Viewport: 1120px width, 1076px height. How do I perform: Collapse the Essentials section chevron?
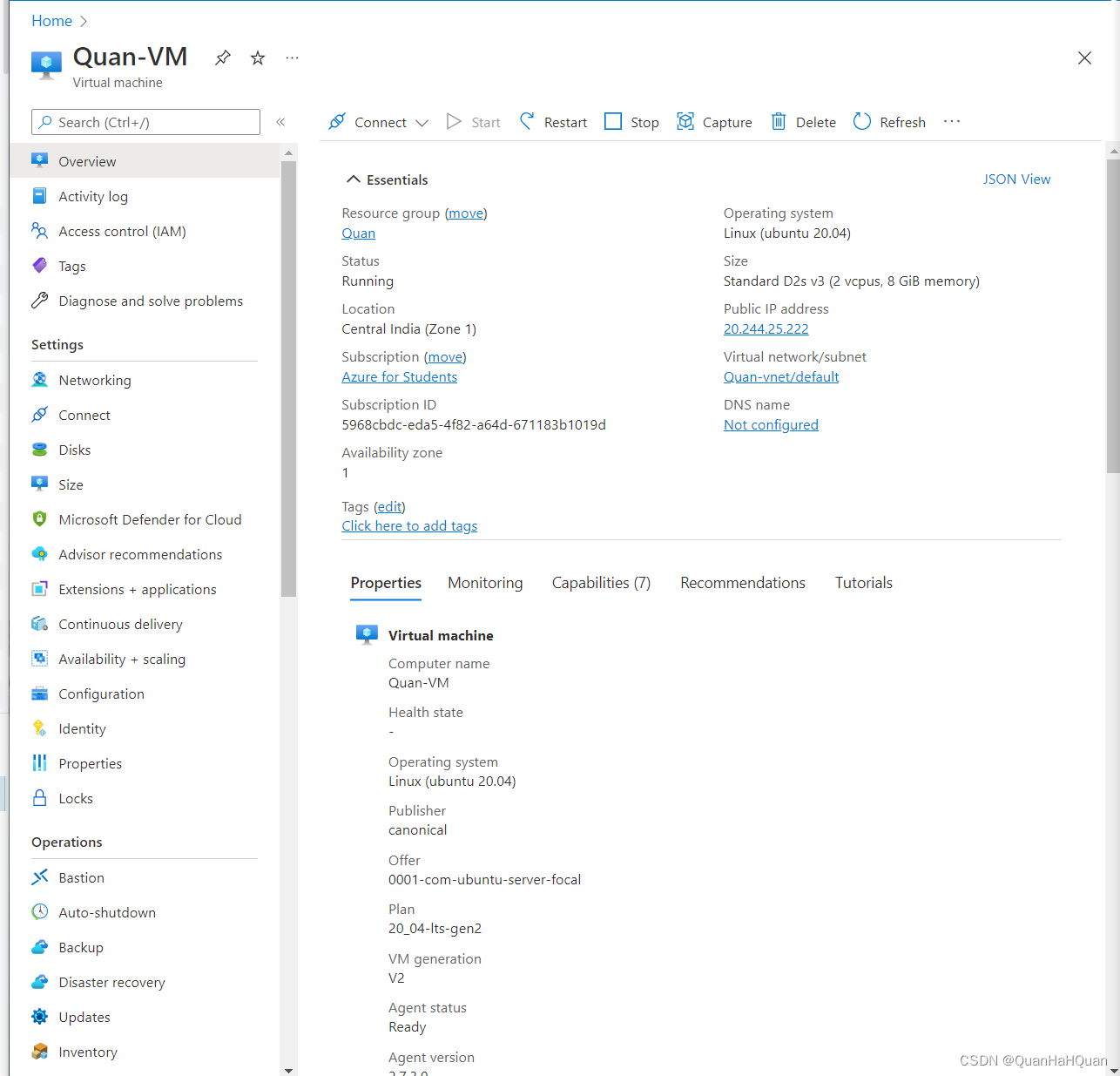pos(353,179)
